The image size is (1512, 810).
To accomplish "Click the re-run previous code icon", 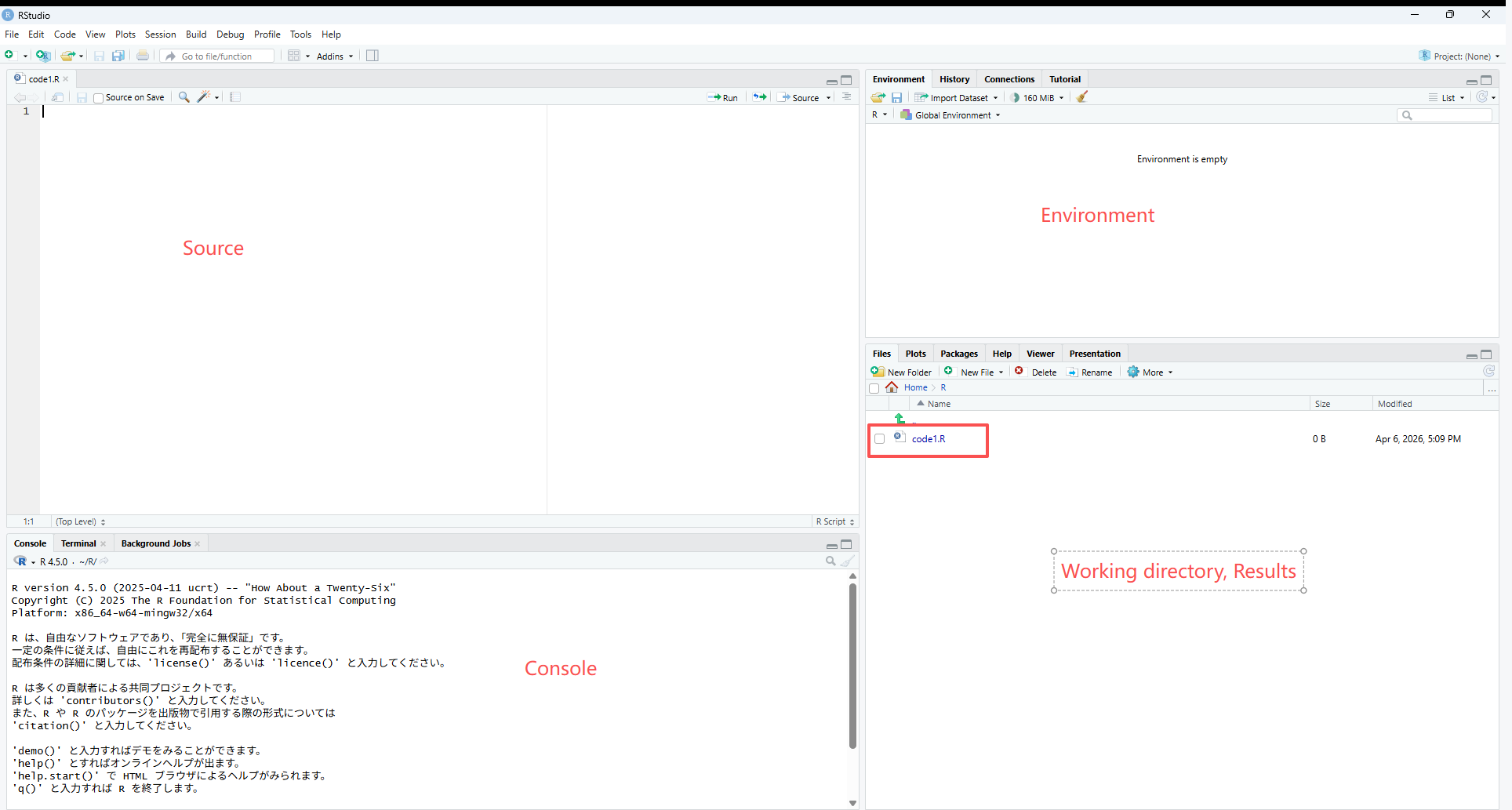I will [x=759, y=97].
